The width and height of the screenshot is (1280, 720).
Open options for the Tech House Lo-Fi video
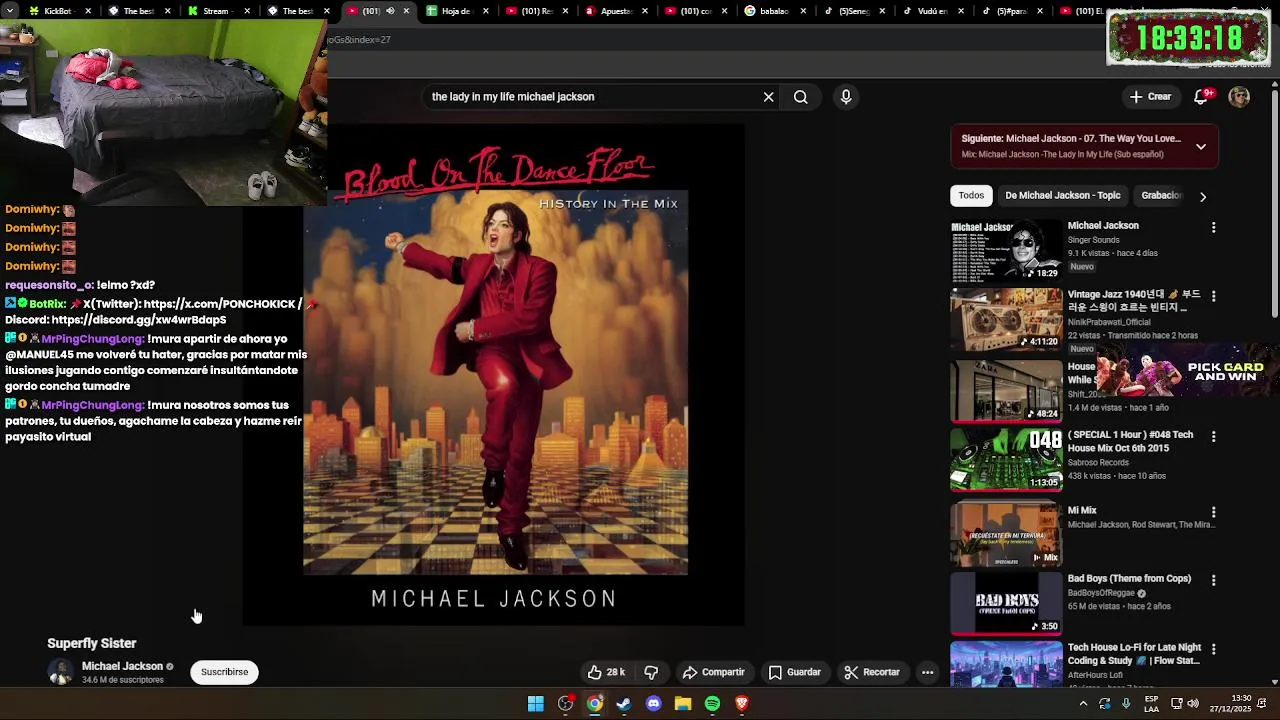pos(1213,649)
